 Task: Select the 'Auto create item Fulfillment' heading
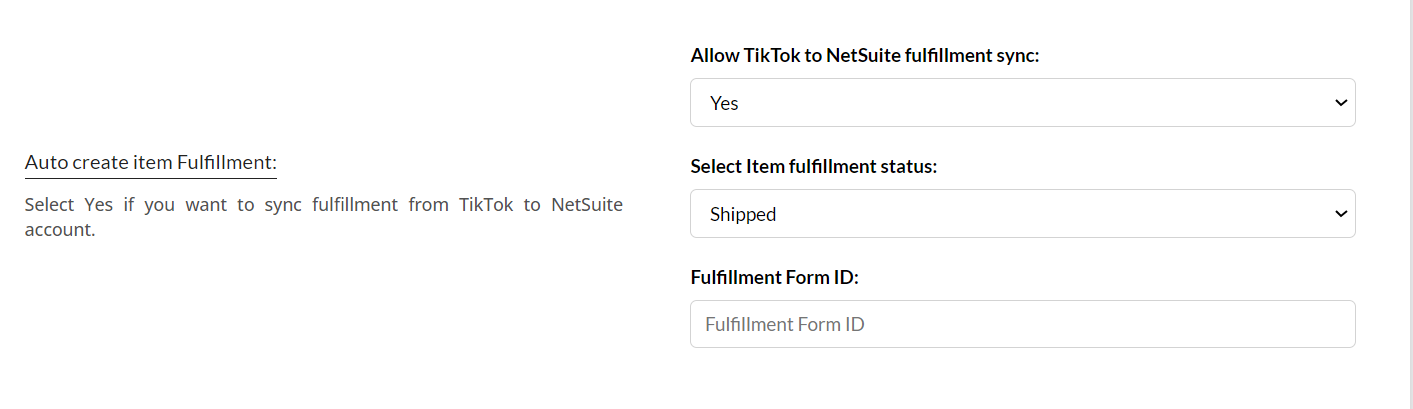click(150, 162)
